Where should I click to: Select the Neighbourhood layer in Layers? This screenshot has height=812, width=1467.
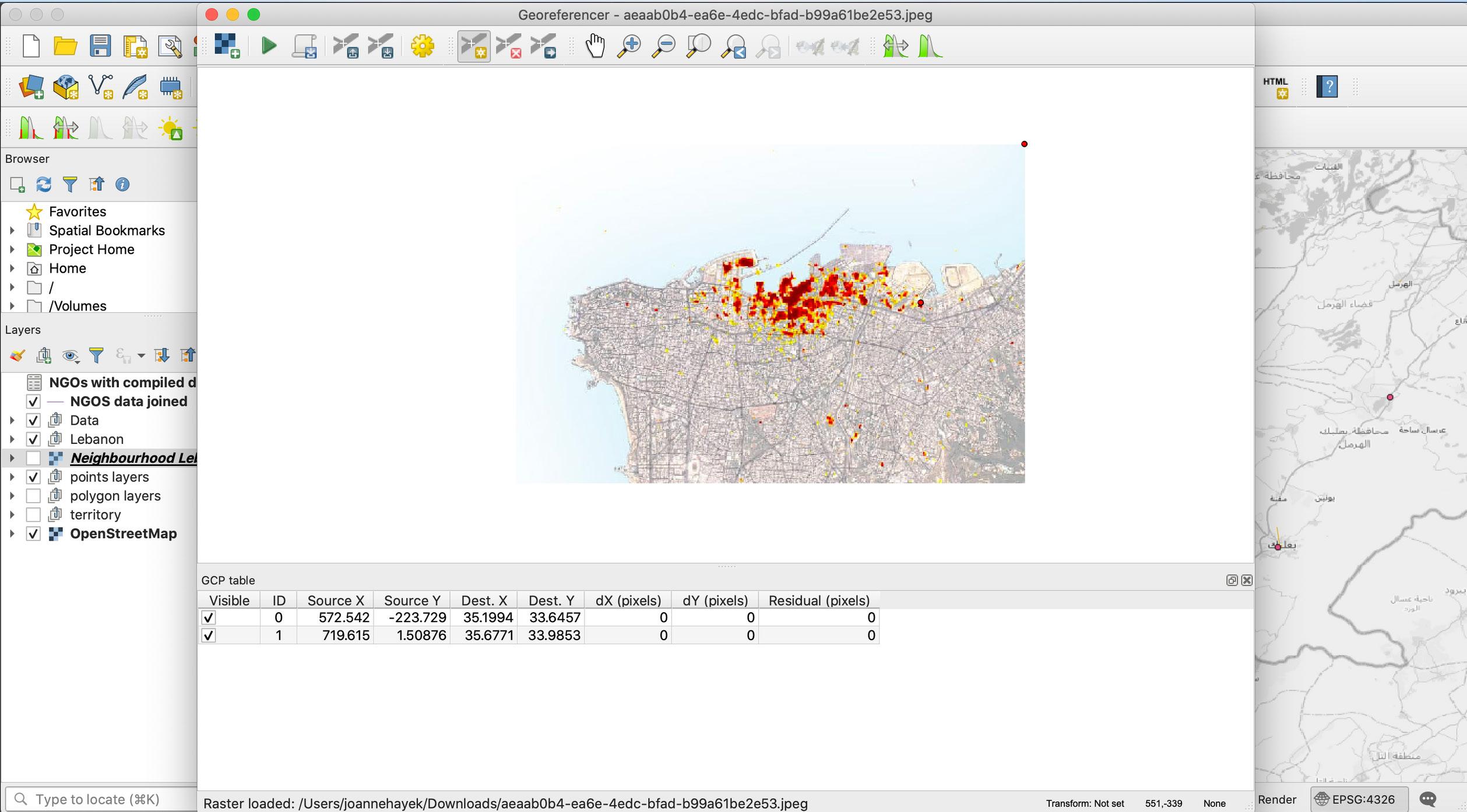[133, 458]
